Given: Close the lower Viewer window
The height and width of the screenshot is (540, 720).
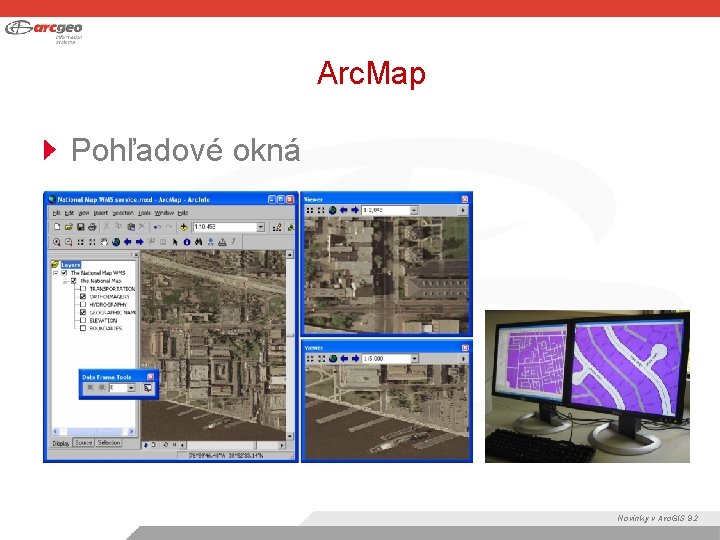Looking at the screenshot, I should (465, 348).
